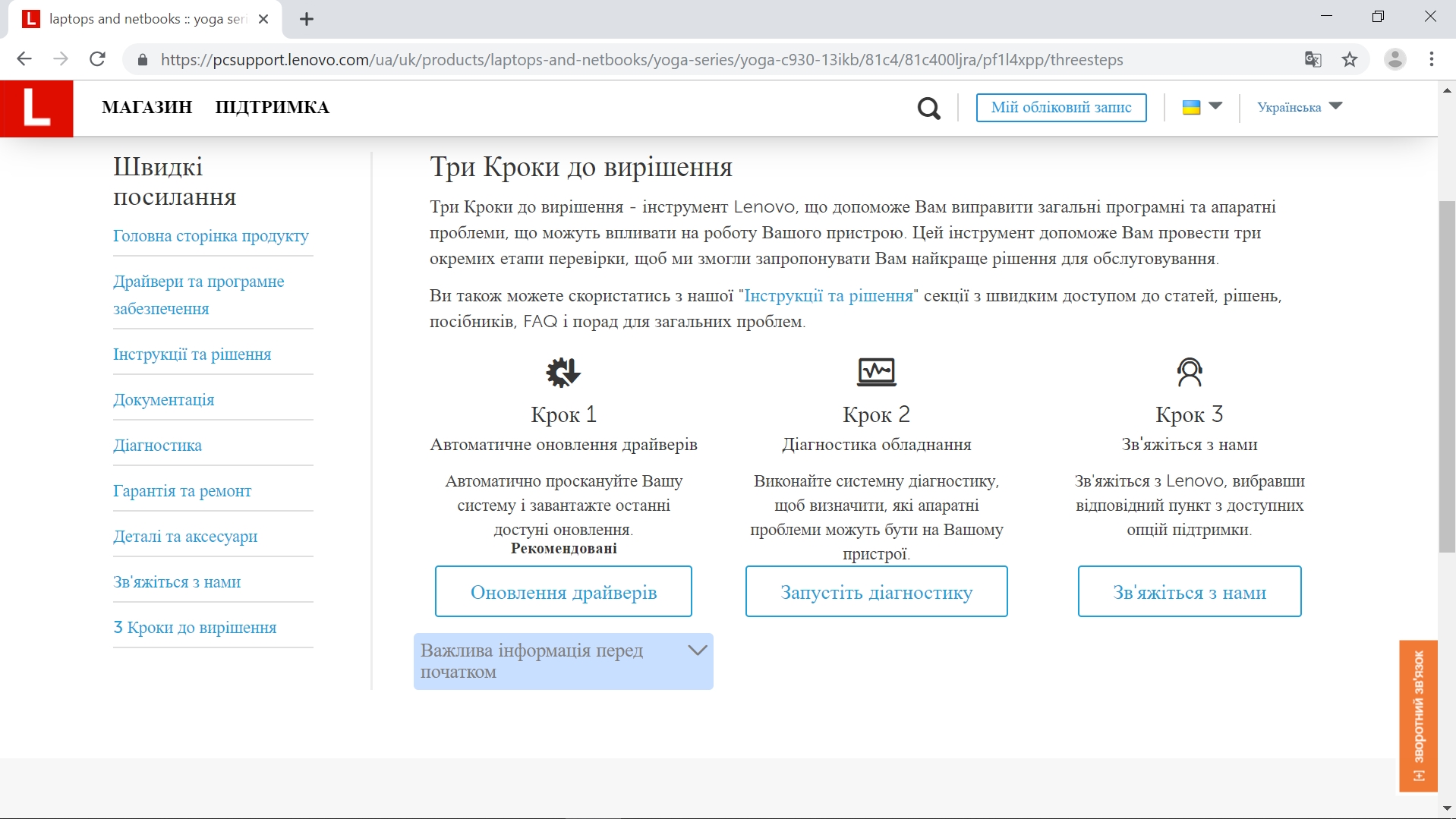This screenshot has height=819, width=1456.
Task: Reload the page with refresh icon
Action: click(97, 59)
